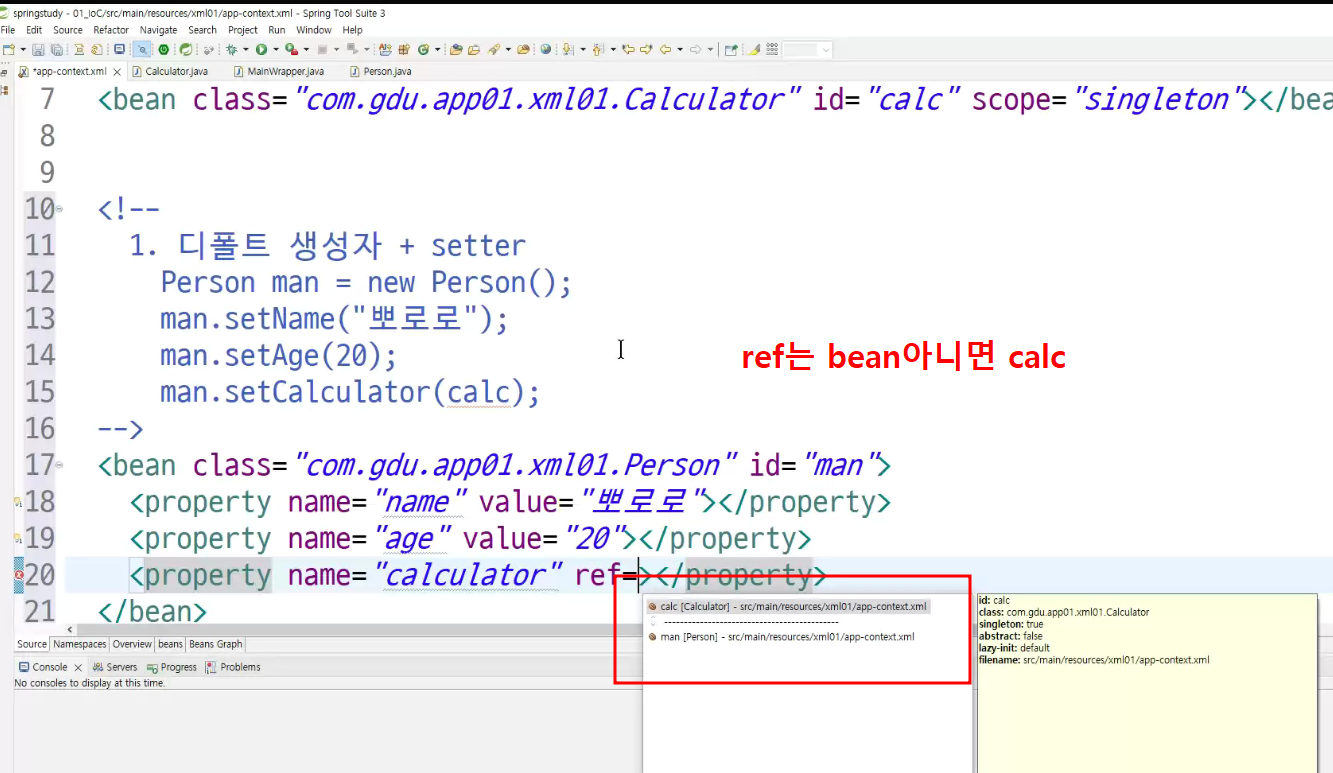Image resolution: width=1333 pixels, height=773 pixels.
Task: Click the green Spring leaf icon
Action: coord(186,49)
